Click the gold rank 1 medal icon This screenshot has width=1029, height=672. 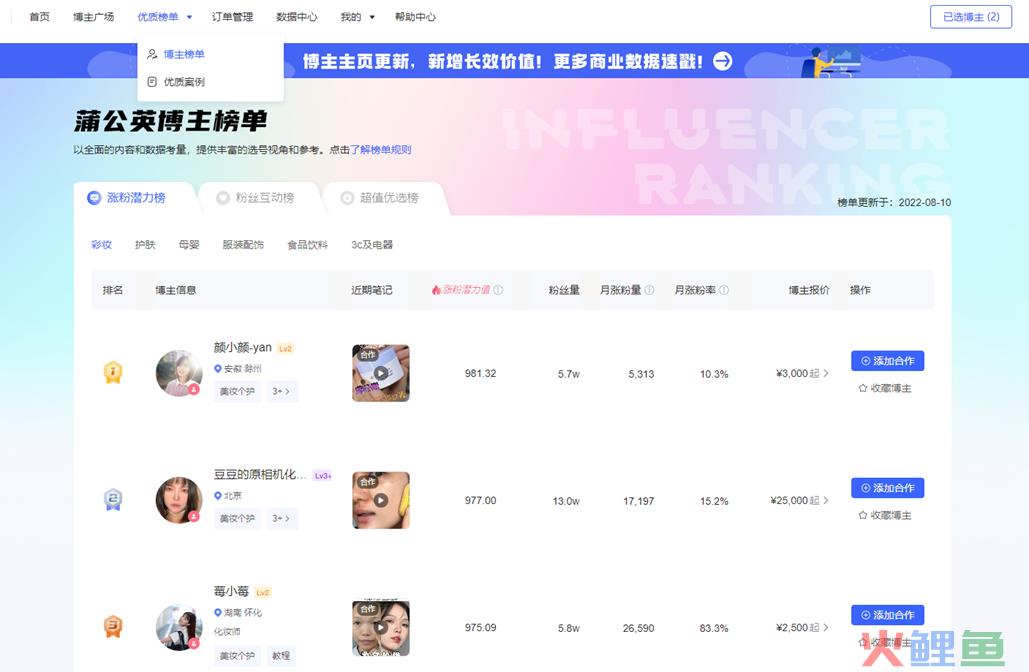(114, 372)
